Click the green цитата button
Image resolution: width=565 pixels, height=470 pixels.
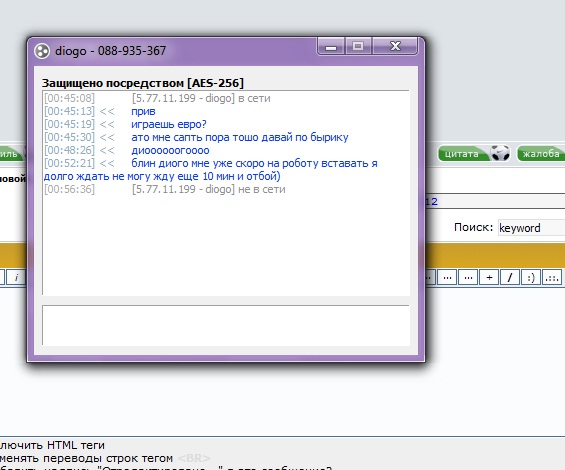point(462,154)
